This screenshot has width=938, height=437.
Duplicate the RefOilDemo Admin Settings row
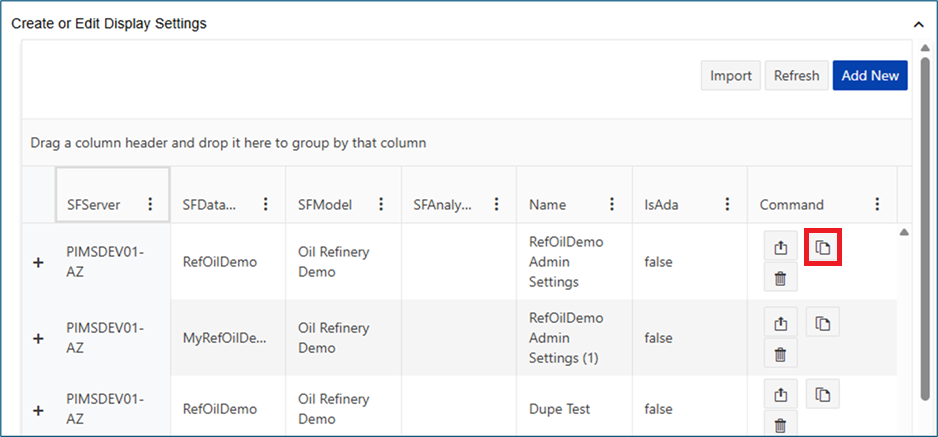(x=822, y=247)
